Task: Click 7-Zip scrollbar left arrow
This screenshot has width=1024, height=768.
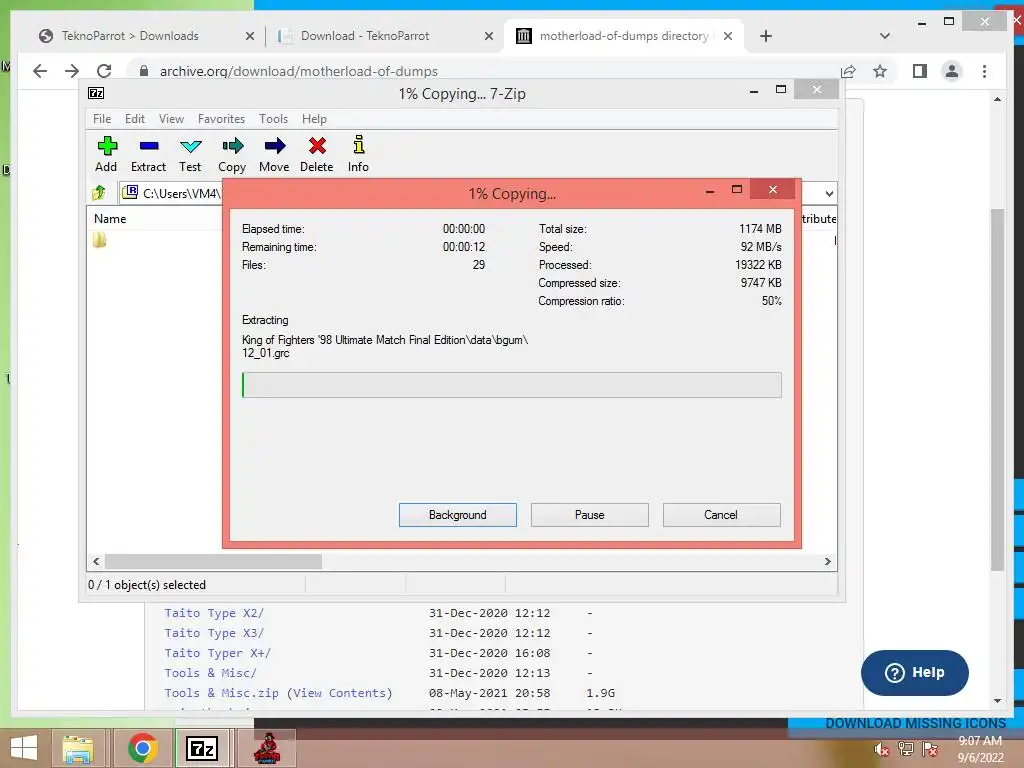Action: [x=96, y=562]
